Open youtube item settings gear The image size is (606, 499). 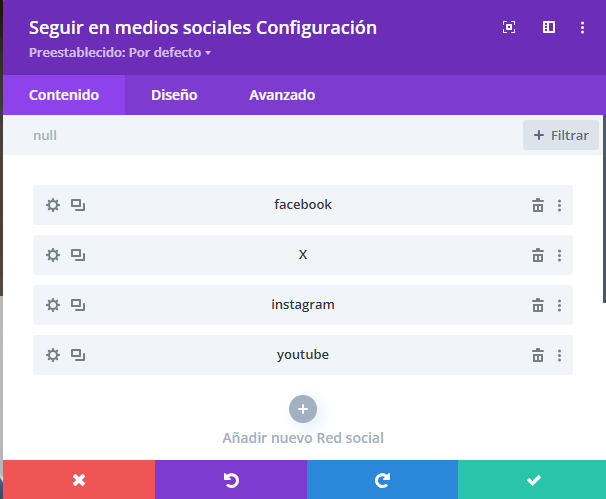pos(53,355)
